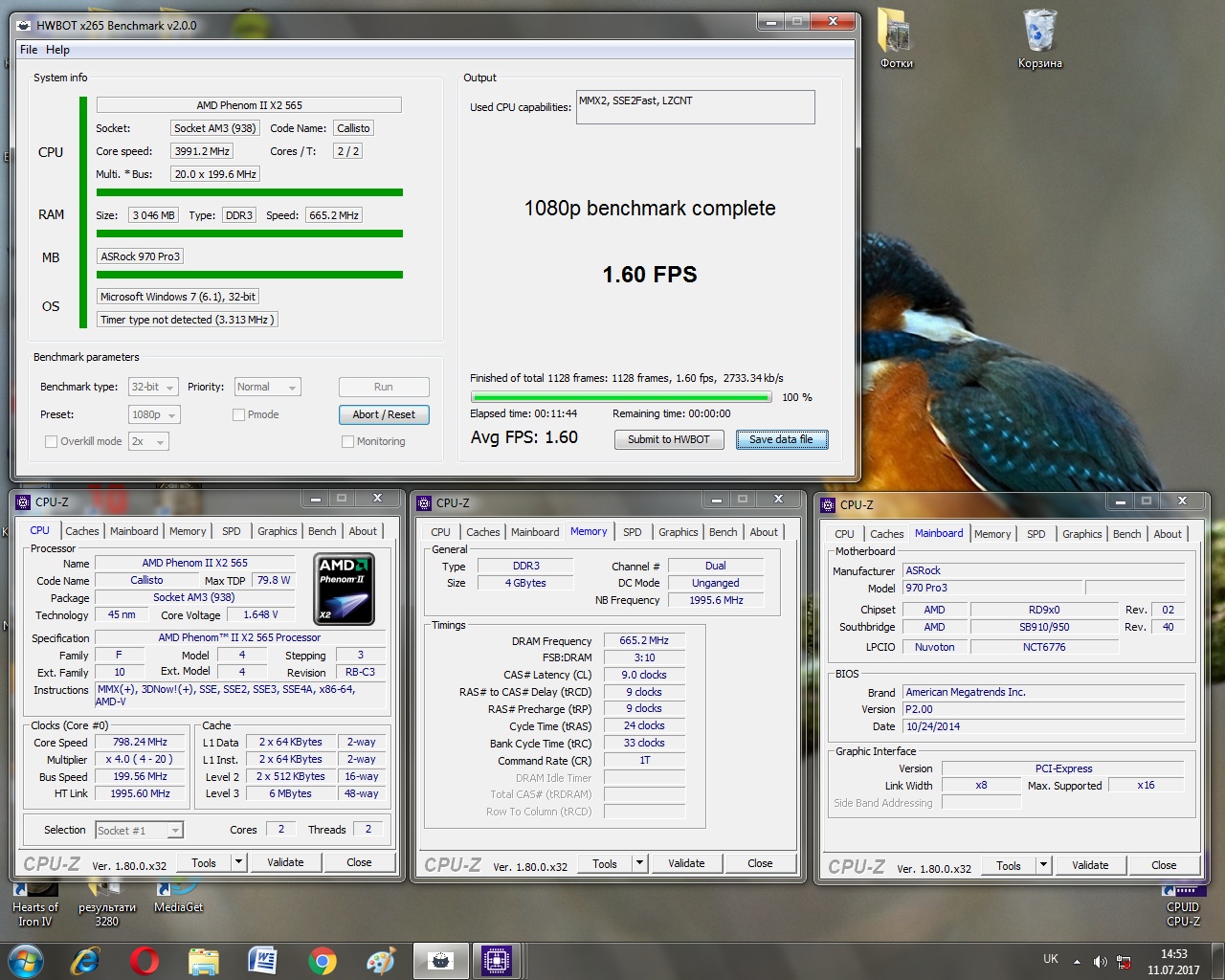The height and width of the screenshot is (980, 1225).
Task: Expand Tools arrow in Mainboard CPU-Z window
Action: point(1044,865)
